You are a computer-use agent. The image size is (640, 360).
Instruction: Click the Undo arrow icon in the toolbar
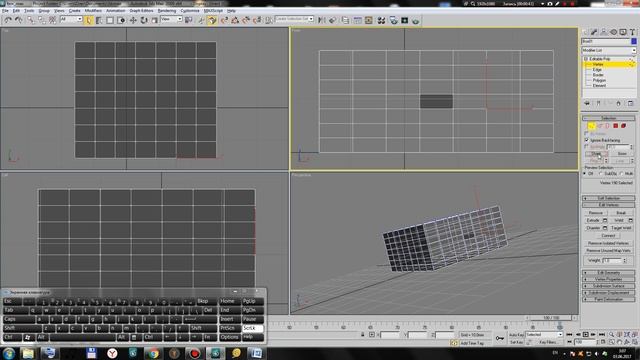pos(8,20)
